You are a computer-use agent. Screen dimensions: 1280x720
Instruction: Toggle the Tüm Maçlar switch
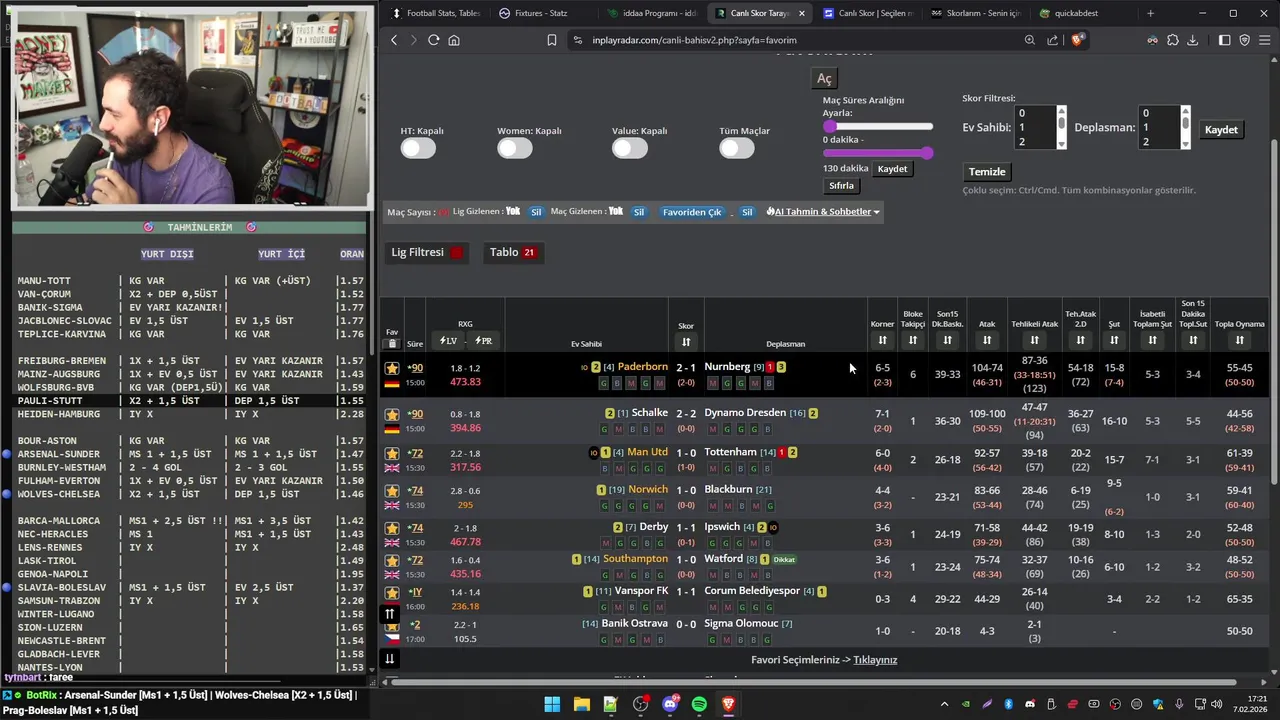click(x=737, y=148)
